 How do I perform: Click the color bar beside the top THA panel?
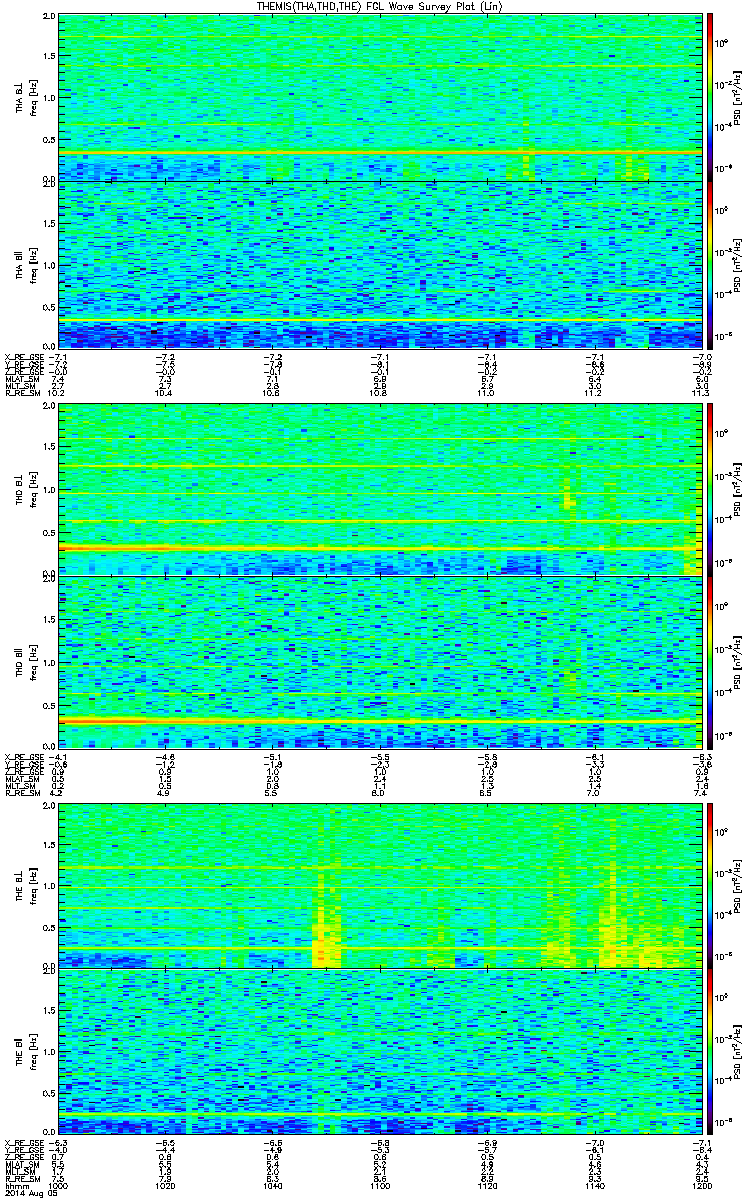pyautogui.click(x=710, y=97)
